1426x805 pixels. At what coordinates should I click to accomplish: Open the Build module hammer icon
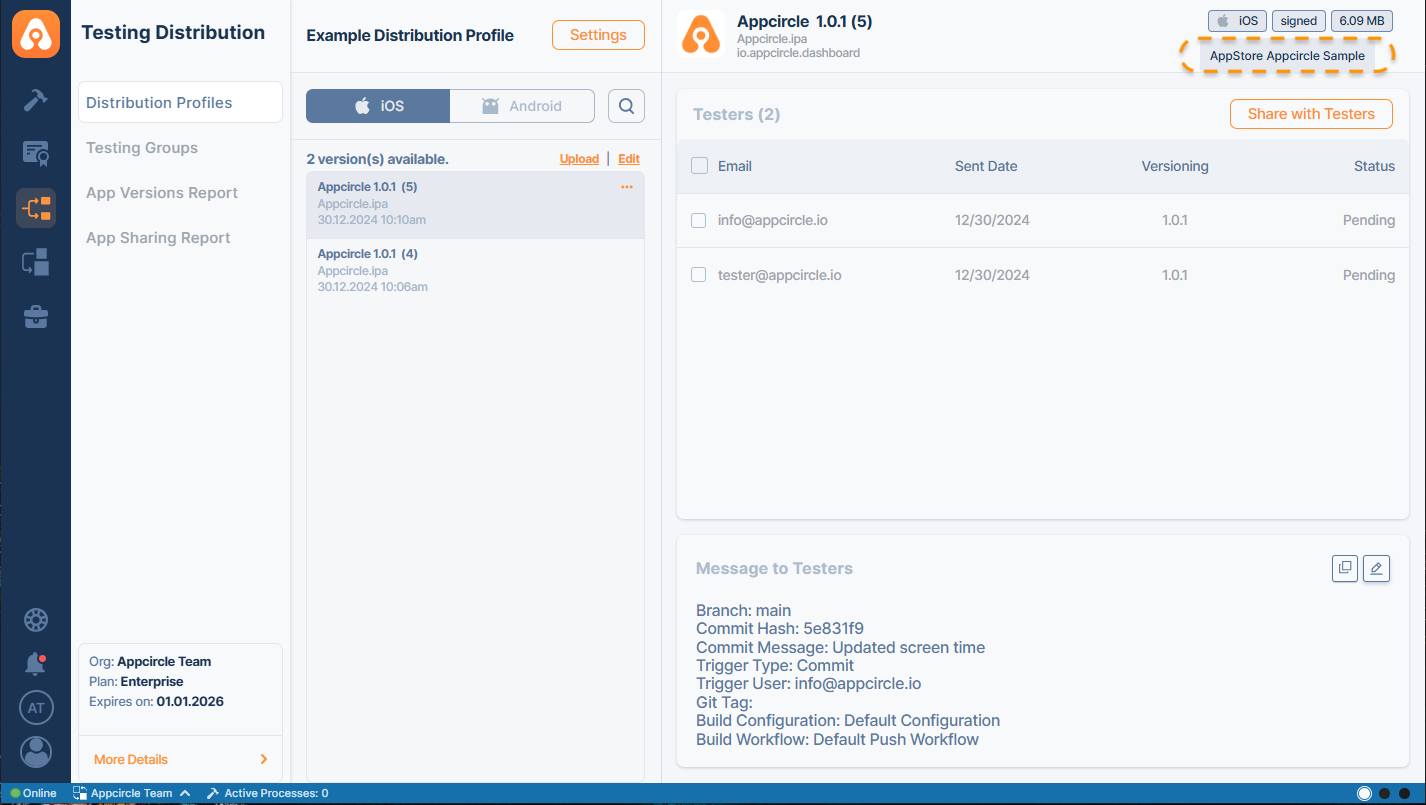[36, 100]
